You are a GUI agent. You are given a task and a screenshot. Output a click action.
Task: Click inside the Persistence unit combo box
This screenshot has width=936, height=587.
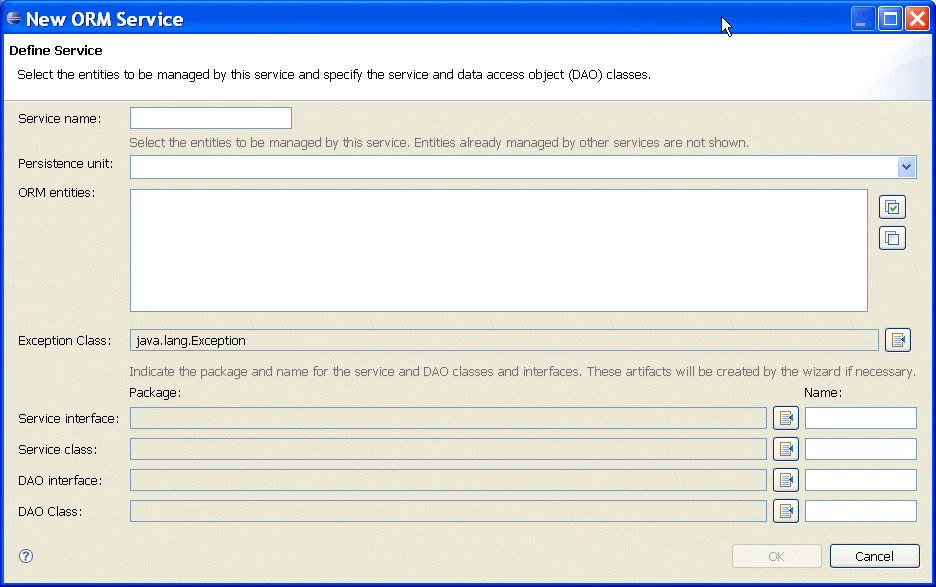point(523,167)
